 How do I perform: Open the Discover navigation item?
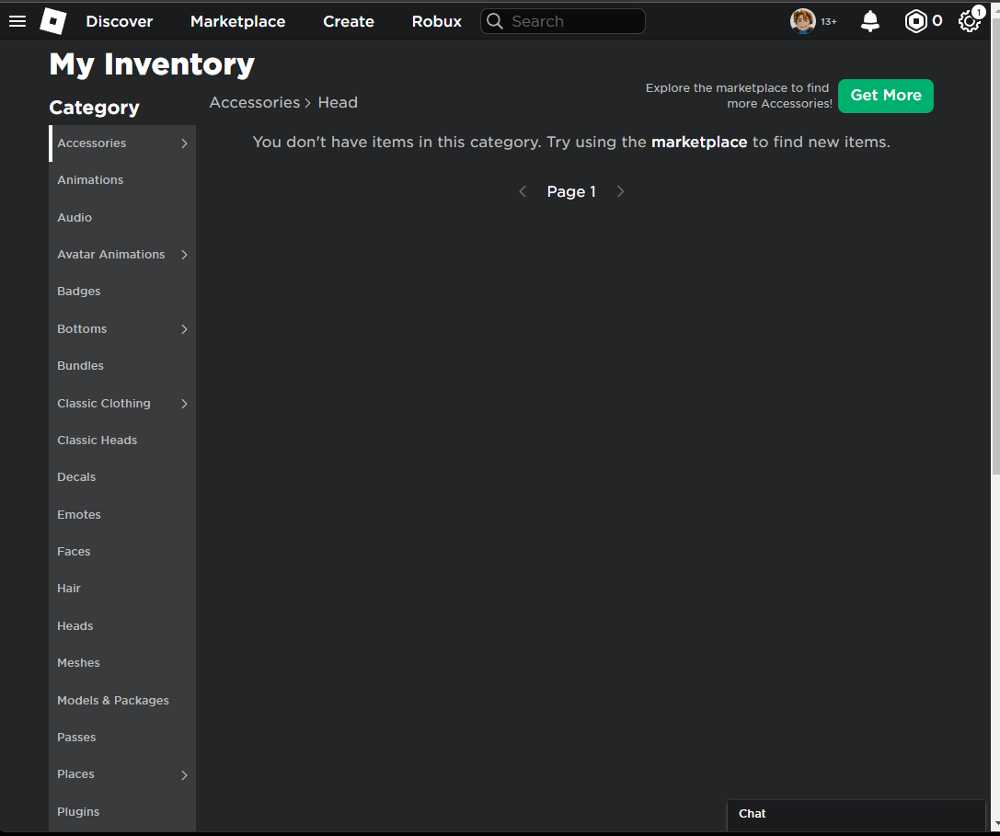(119, 21)
